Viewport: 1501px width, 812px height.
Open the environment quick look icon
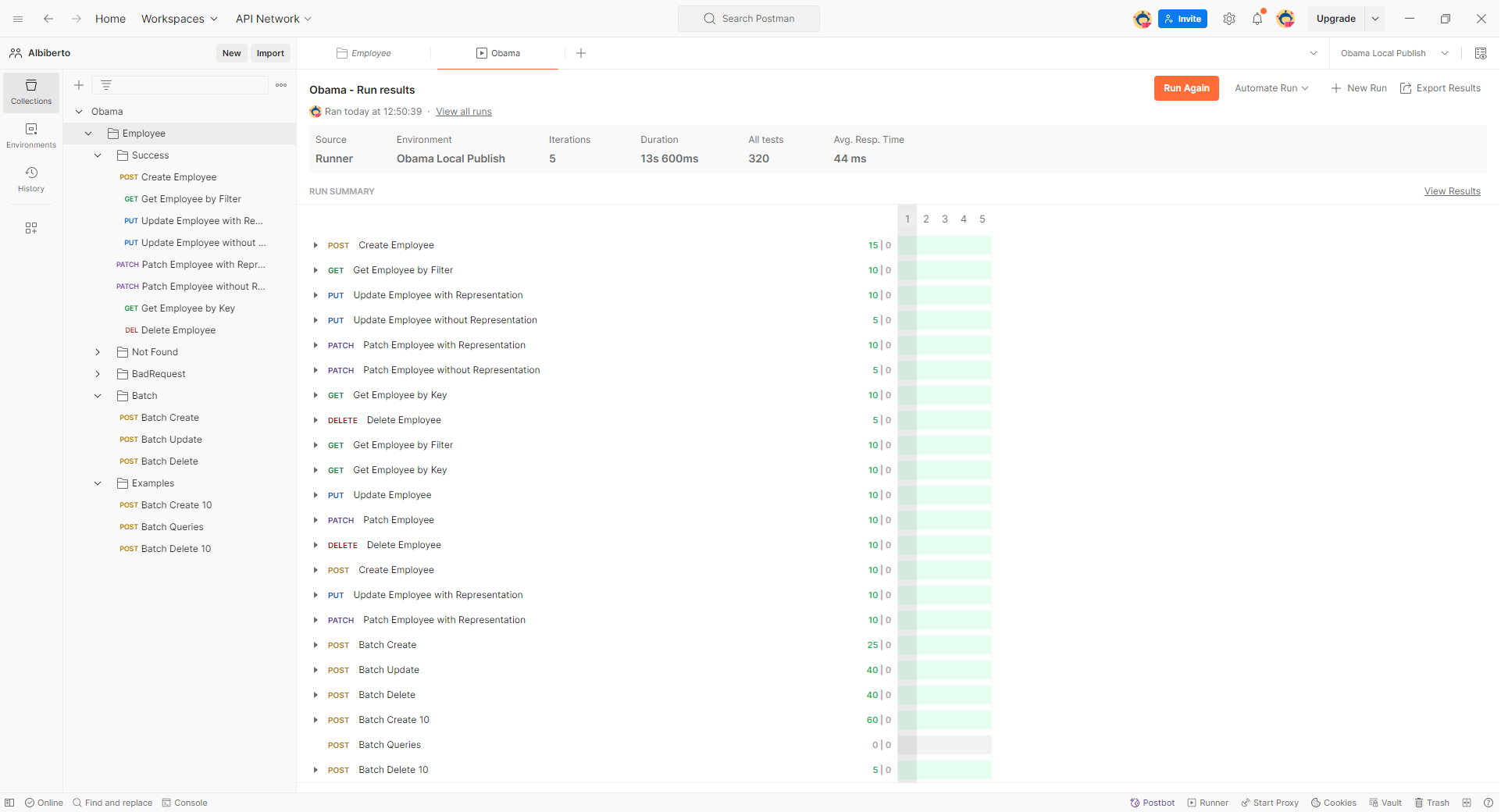[1481, 53]
